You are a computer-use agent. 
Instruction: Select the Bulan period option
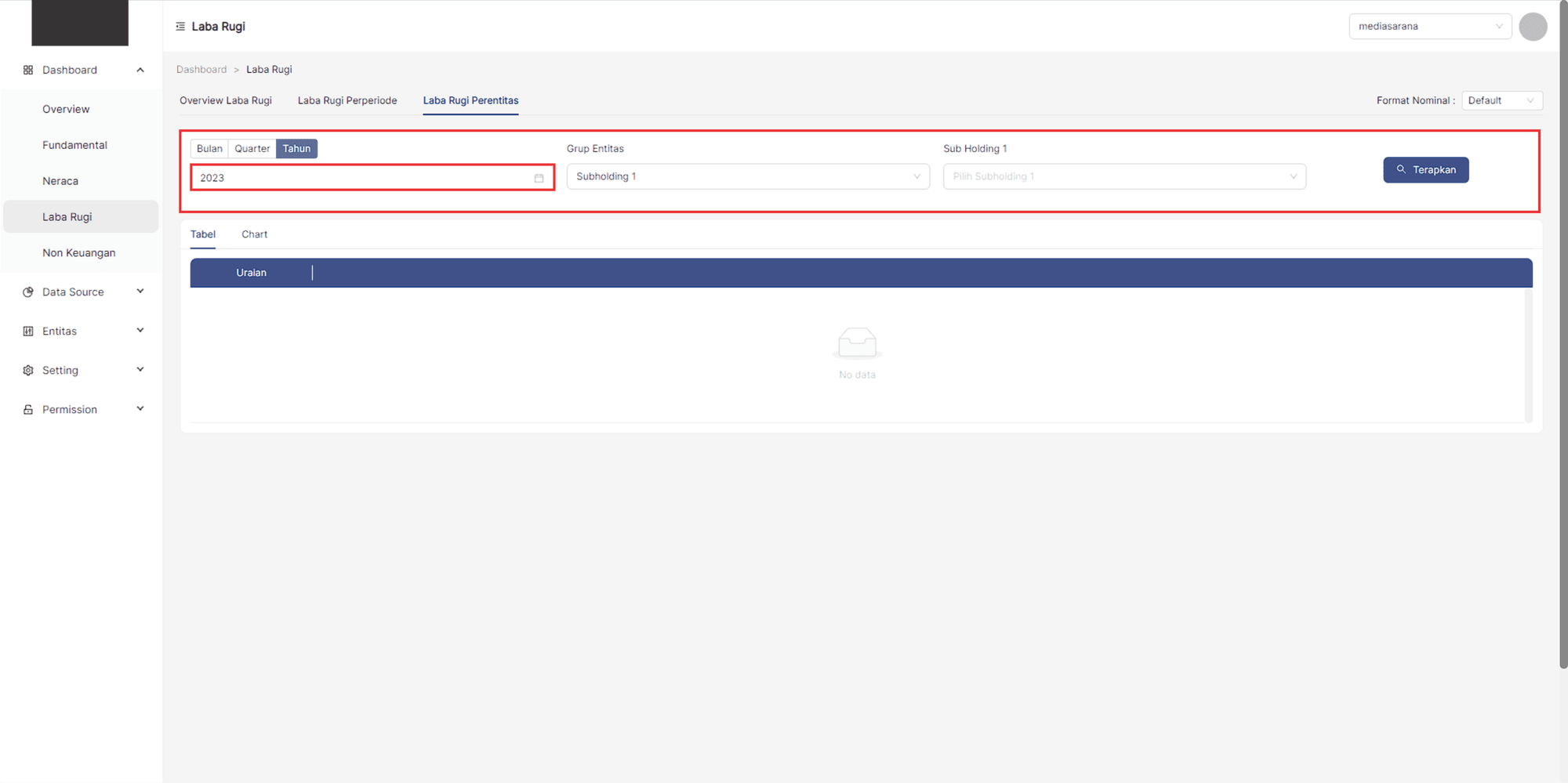click(x=209, y=149)
